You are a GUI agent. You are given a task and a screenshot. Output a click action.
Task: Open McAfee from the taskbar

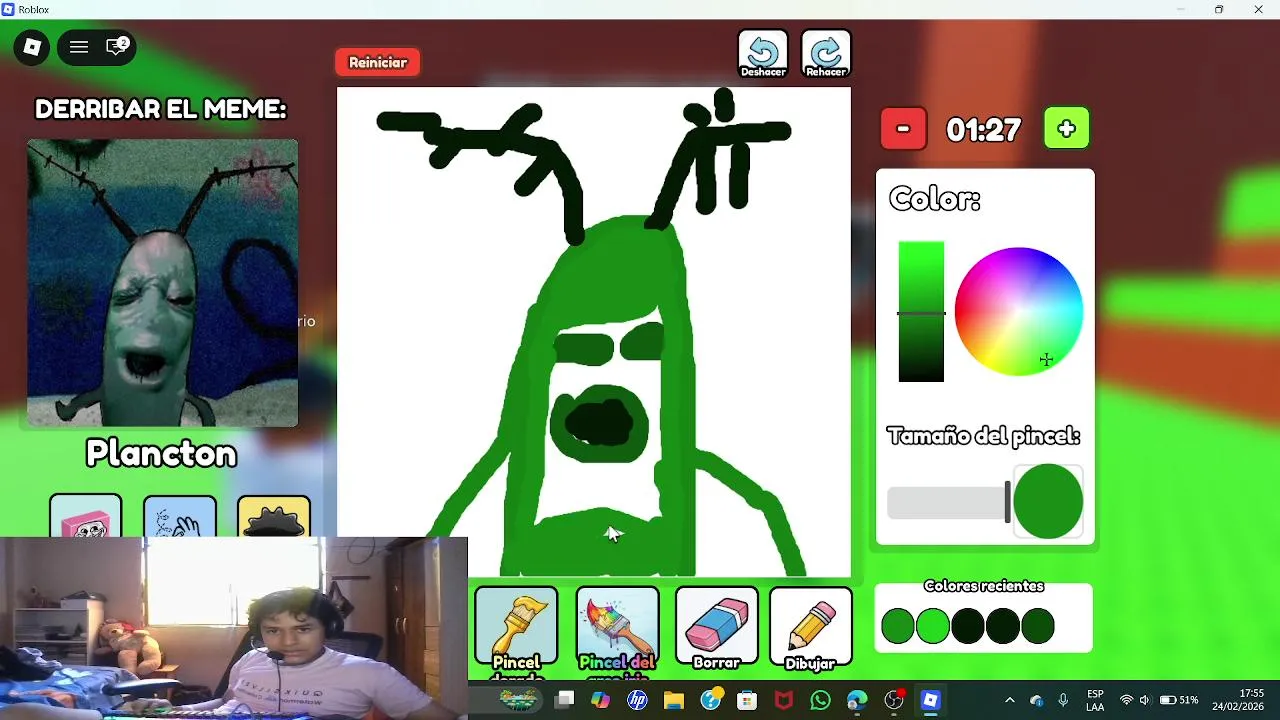[783, 700]
